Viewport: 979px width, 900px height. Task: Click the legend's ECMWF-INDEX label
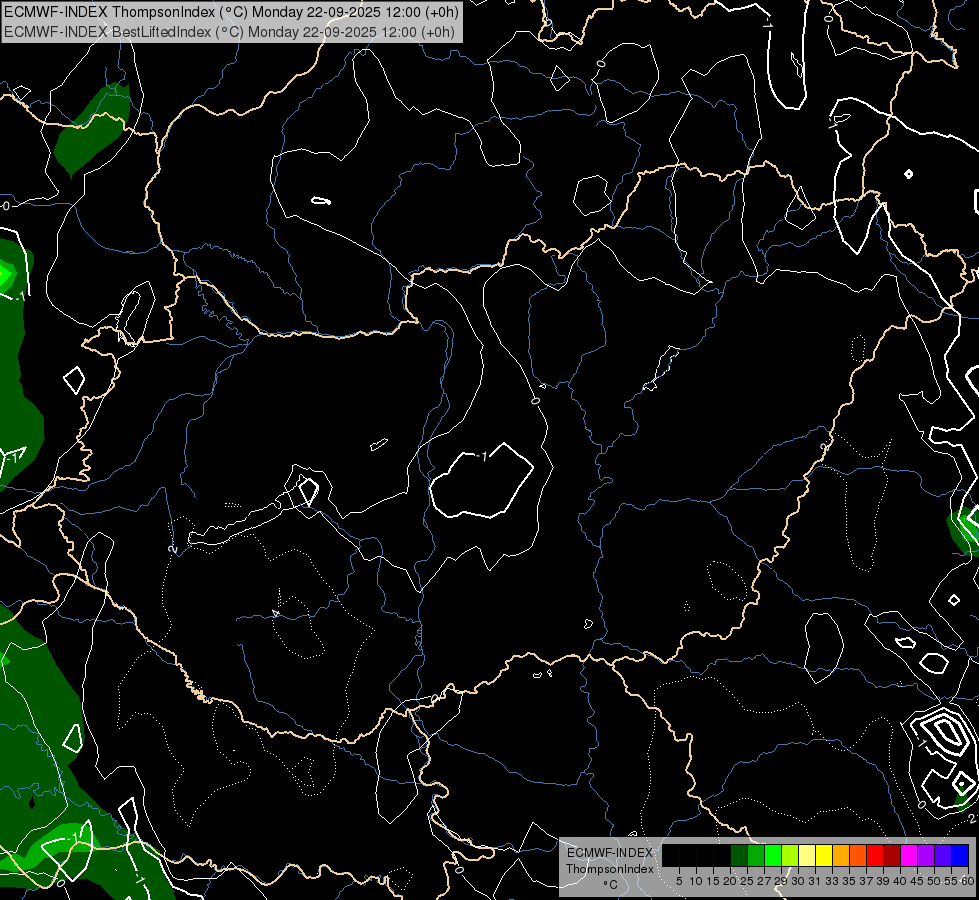coord(609,853)
